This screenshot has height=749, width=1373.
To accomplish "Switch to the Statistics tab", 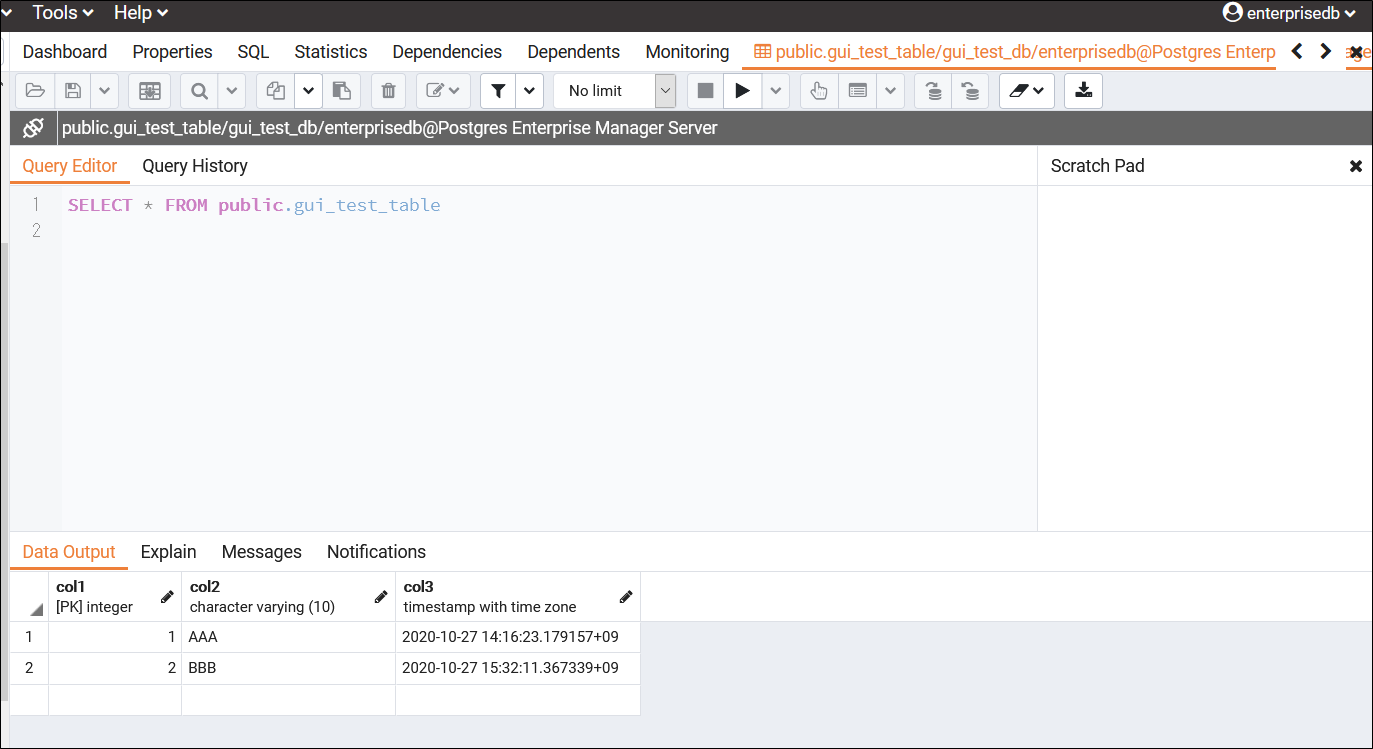I will [331, 52].
